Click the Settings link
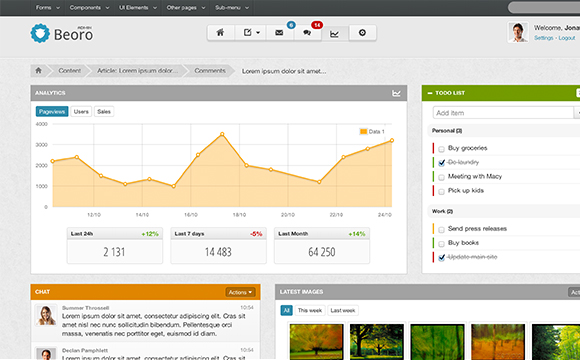The width and height of the screenshot is (580, 360). pyautogui.click(x=543, y=38)
